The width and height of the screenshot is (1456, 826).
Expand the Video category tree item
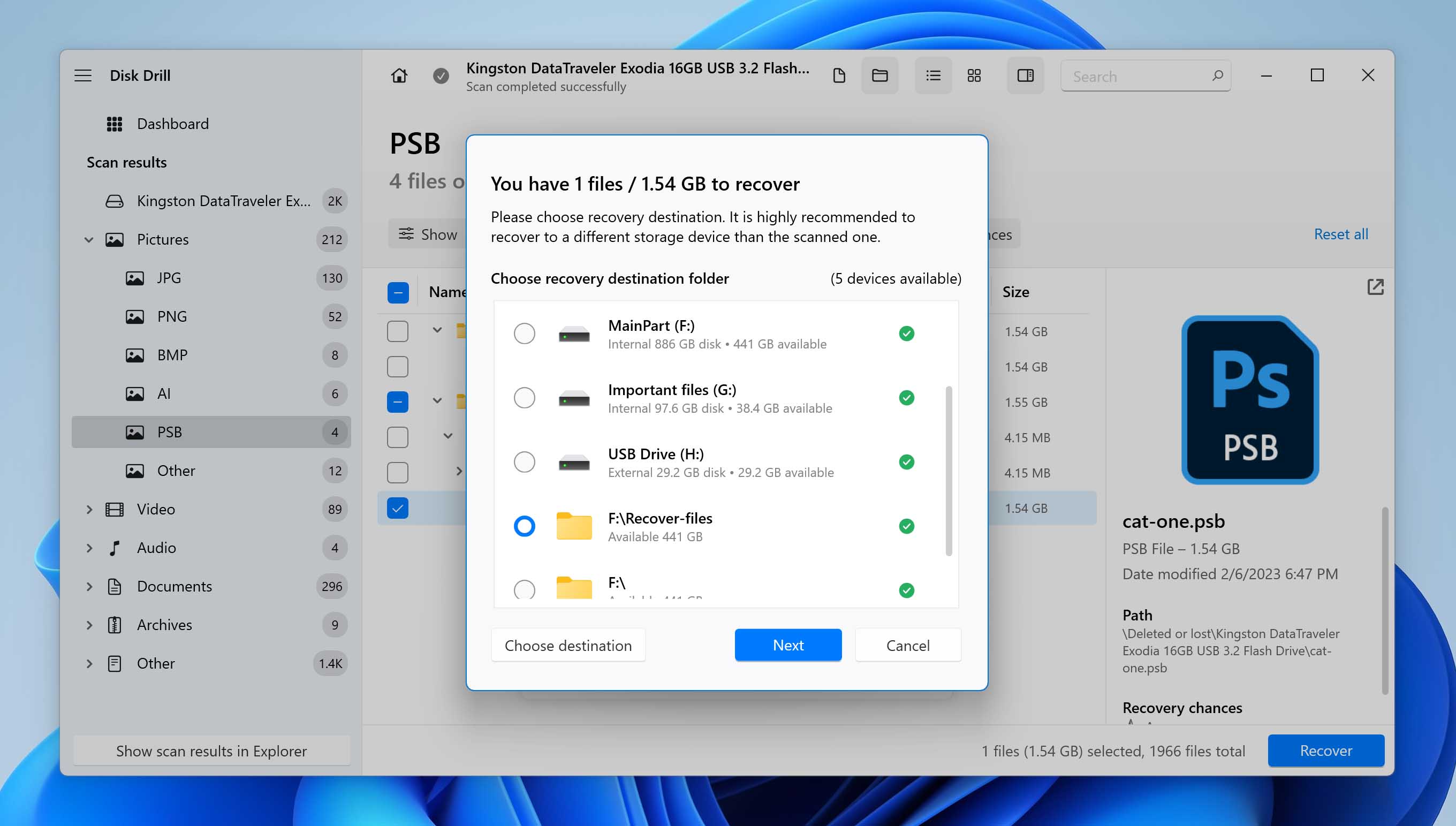pyautogui.click(x=89, y=509)
